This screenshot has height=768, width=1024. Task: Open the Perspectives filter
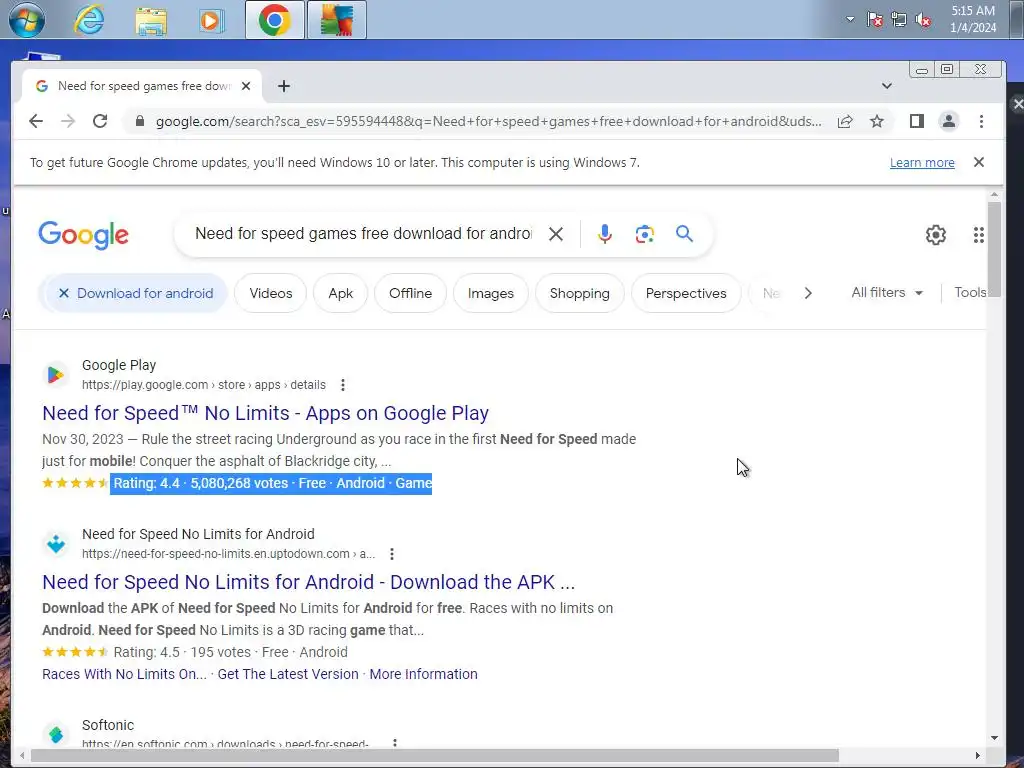[x=686, y=293]
